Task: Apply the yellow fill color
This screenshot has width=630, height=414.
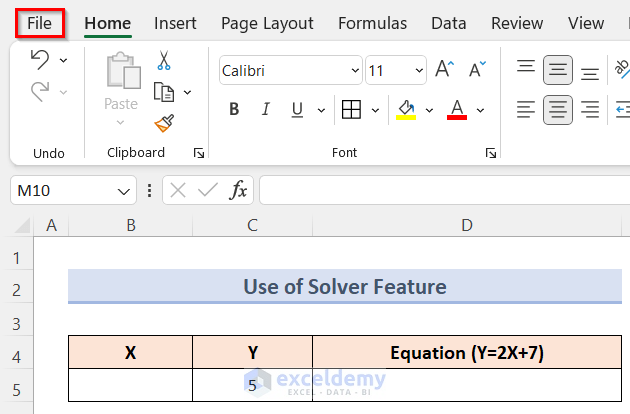Action: click(406, 109)
